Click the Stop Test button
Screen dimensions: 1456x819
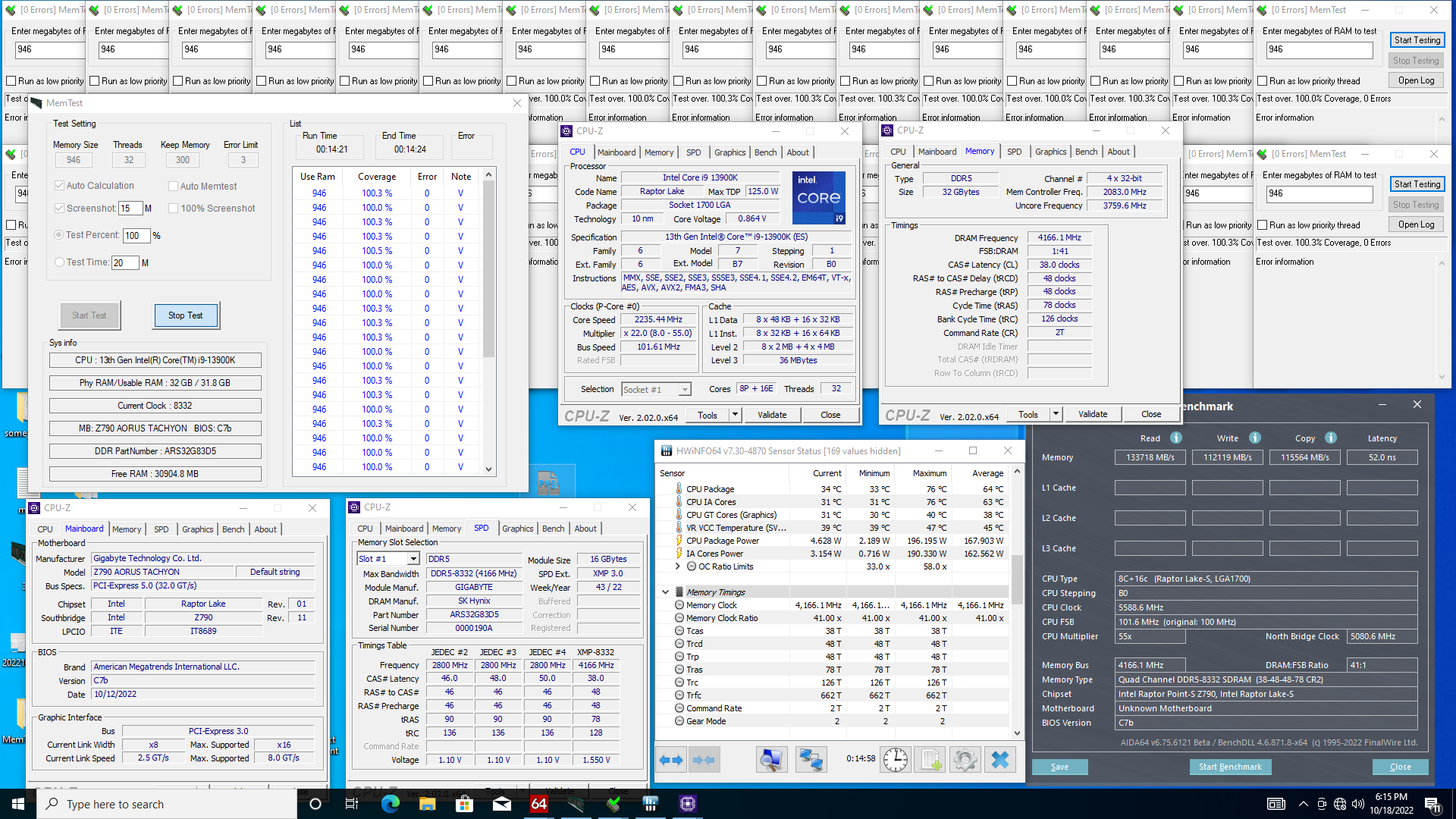(x=186, y=315)
